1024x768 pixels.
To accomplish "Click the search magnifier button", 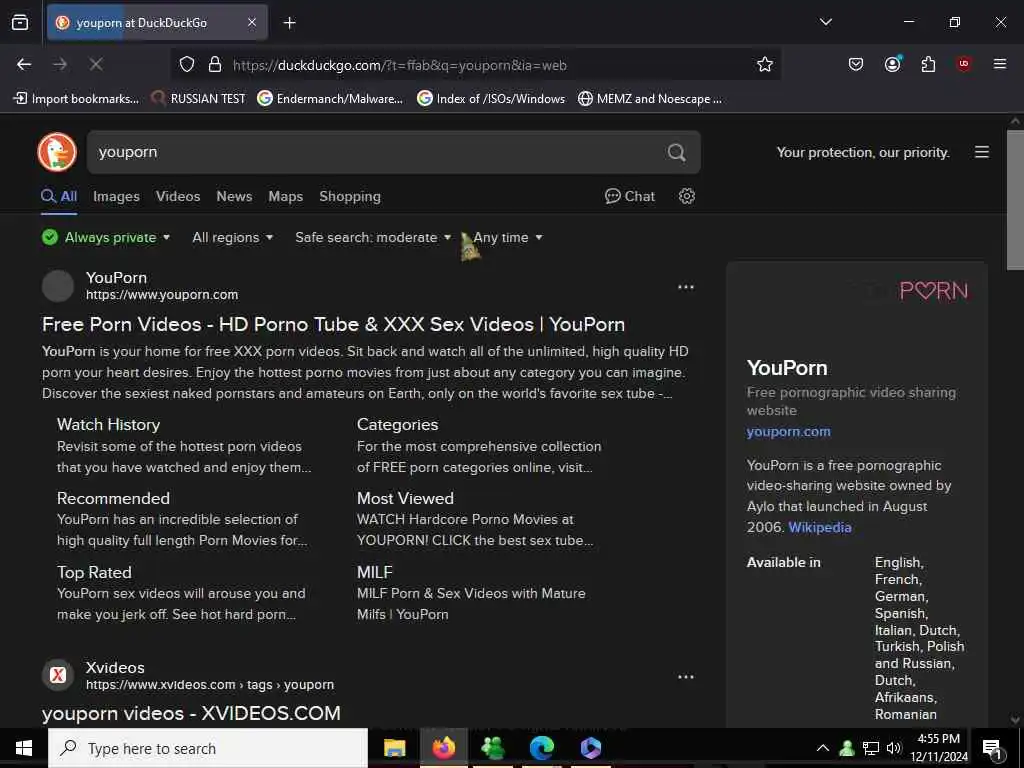I will [x=677, y=152].
